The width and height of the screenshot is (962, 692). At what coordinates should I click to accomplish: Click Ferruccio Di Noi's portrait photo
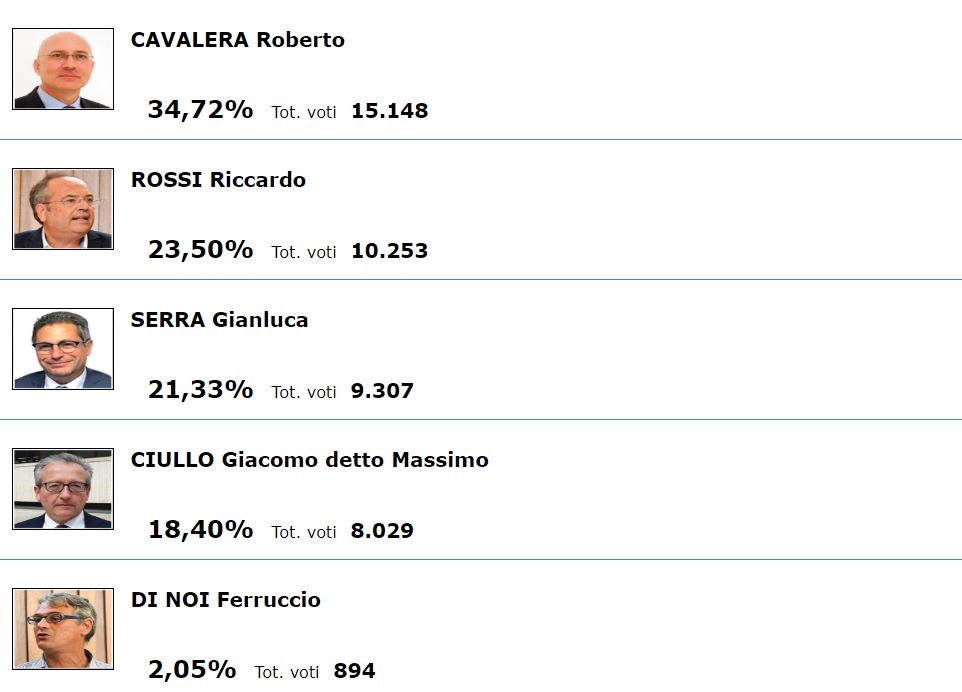[63, 628]
